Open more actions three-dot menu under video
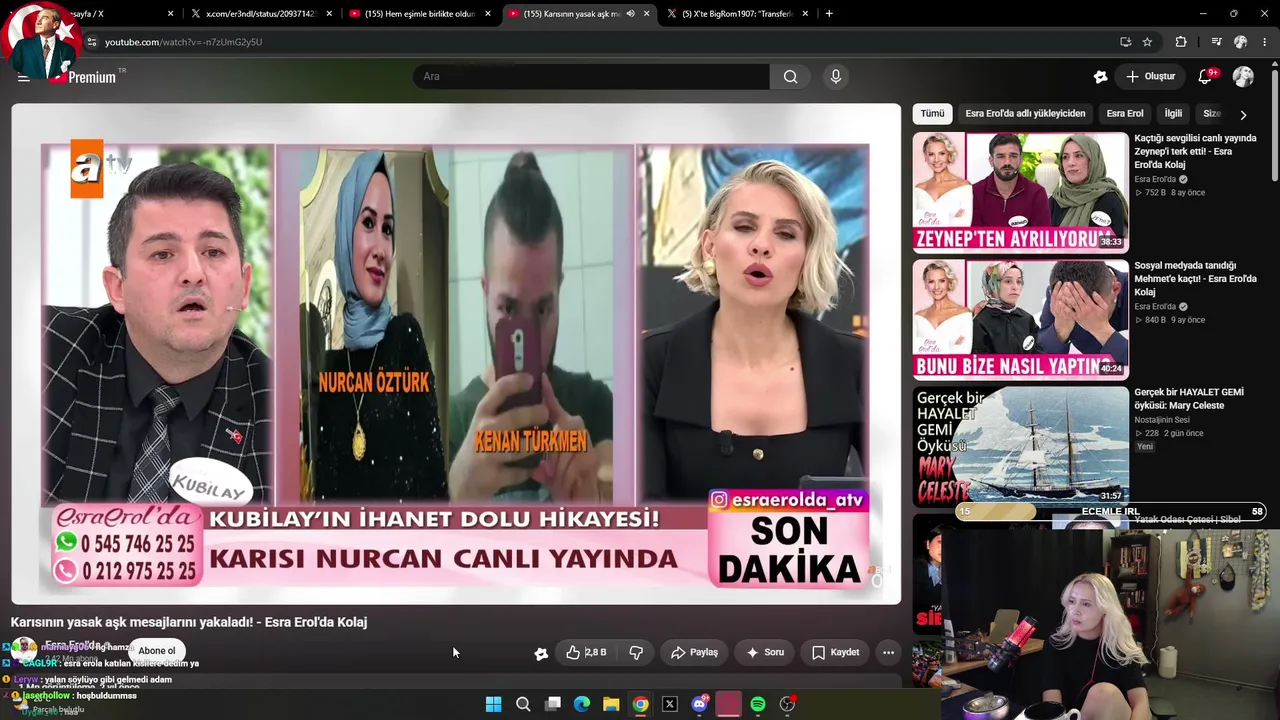Viewport: 1280px width, 720px height. click(888, 652)
